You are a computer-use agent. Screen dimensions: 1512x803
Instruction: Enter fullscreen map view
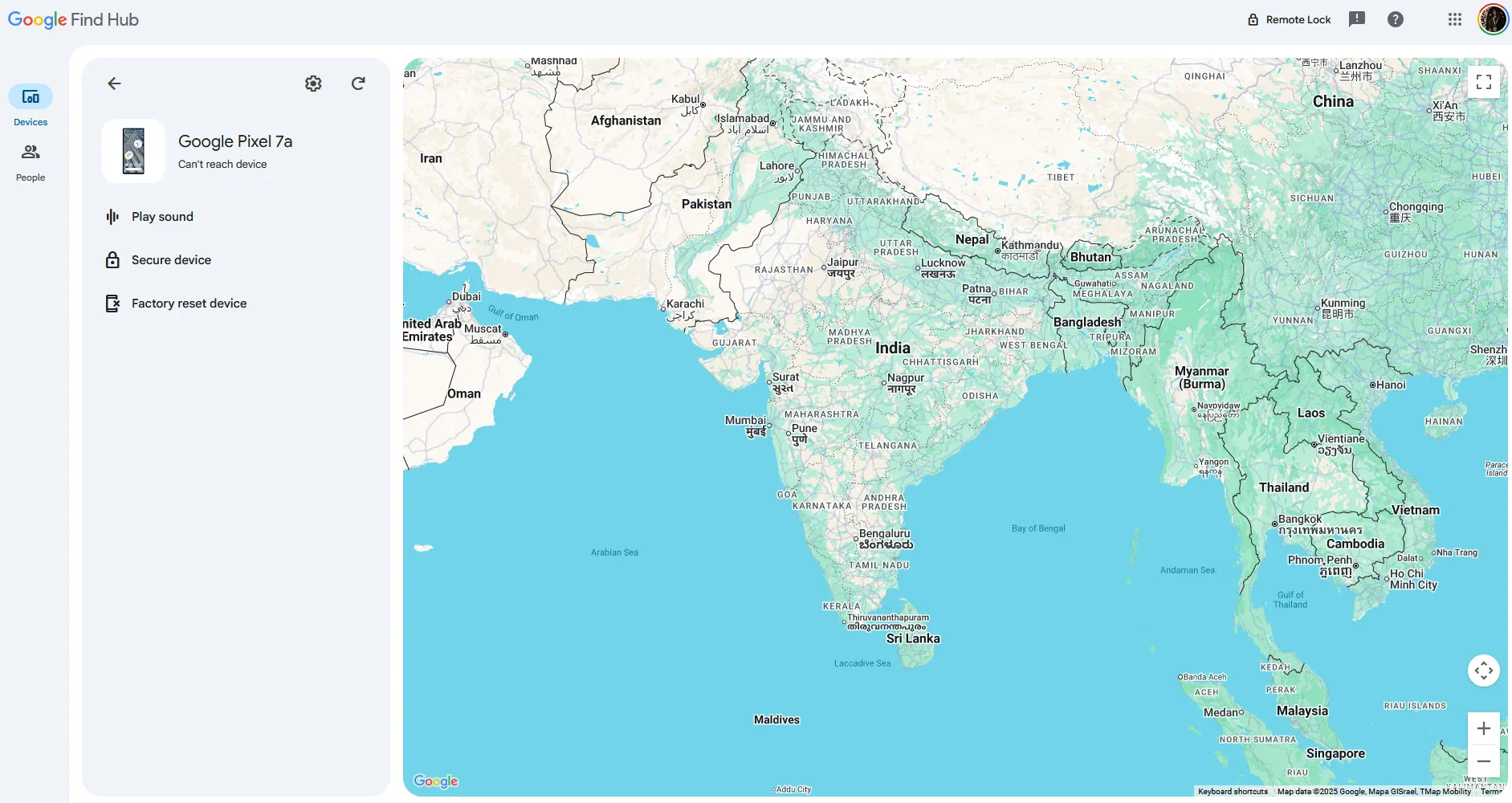(1484, 81)
